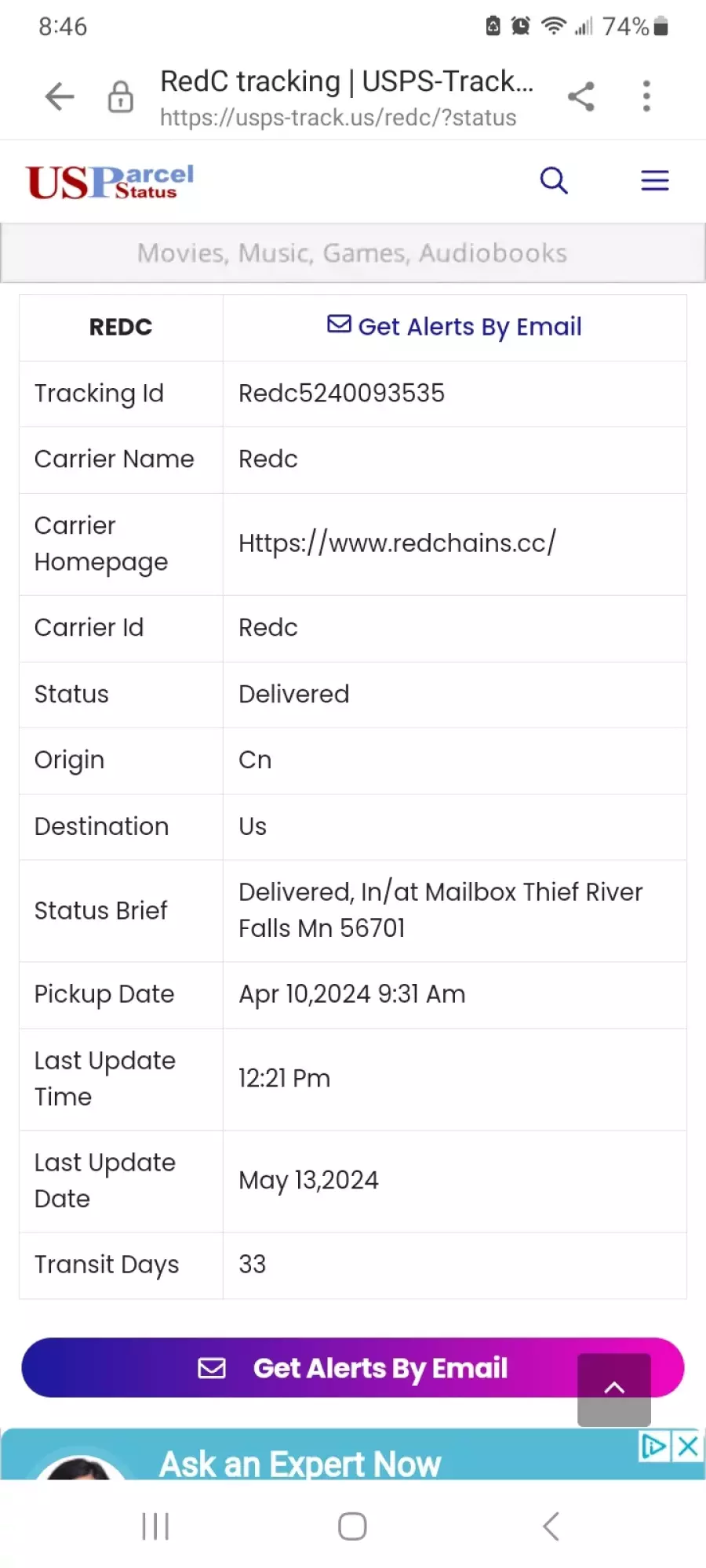The width and height of the screenshot is (706, 1568).
Task: Click the Movies, Music, Games, Audiobooks banner
Action: [353, 252]
